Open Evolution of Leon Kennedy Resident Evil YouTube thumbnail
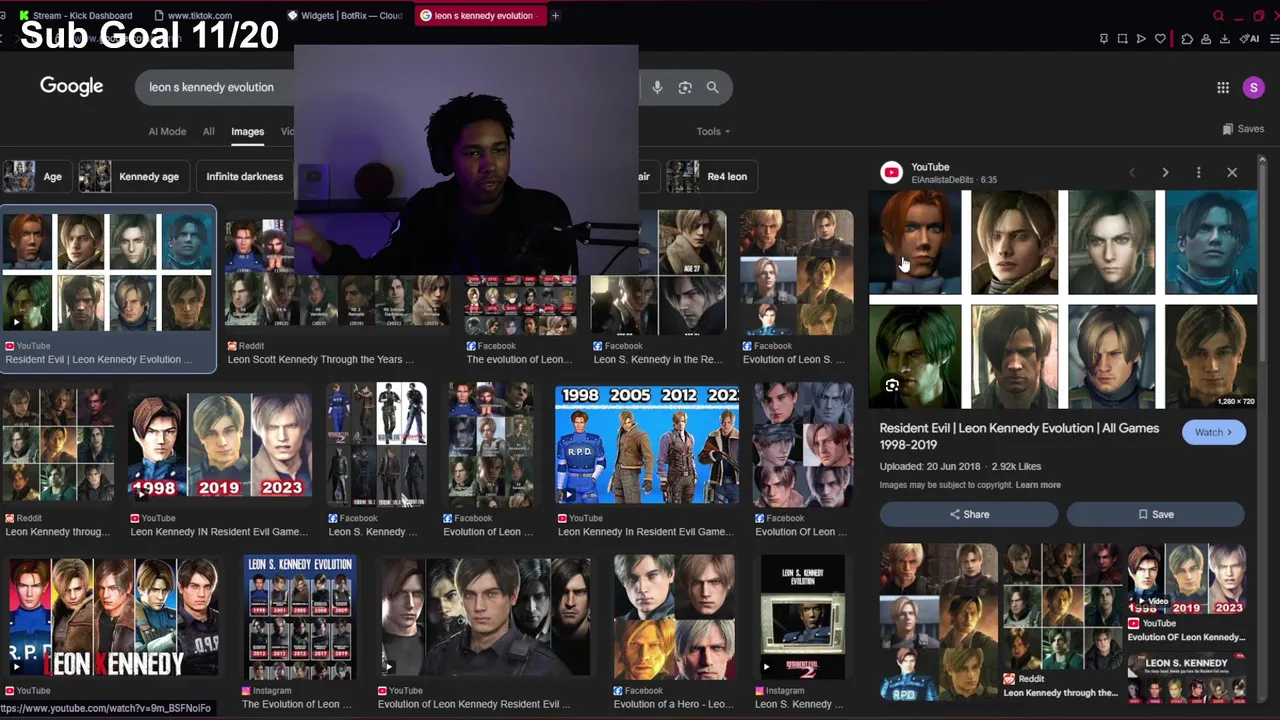The width and height of the screenshot is (1280, 720). click(484, 617)
